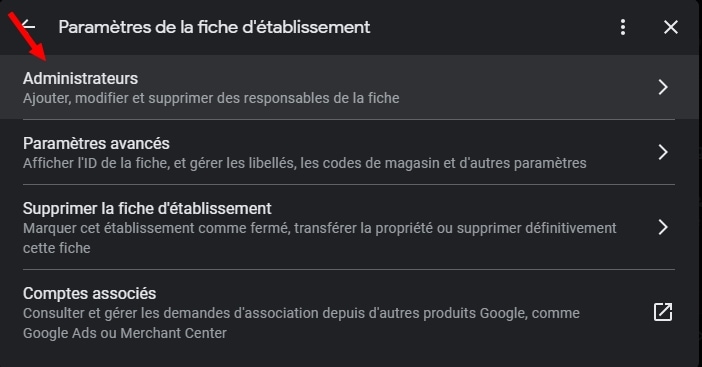Image resolution: width=702 pixels, height=367 pixels.
Task: Click the highlighted Administrateurs row background
Action: [349, 87]
